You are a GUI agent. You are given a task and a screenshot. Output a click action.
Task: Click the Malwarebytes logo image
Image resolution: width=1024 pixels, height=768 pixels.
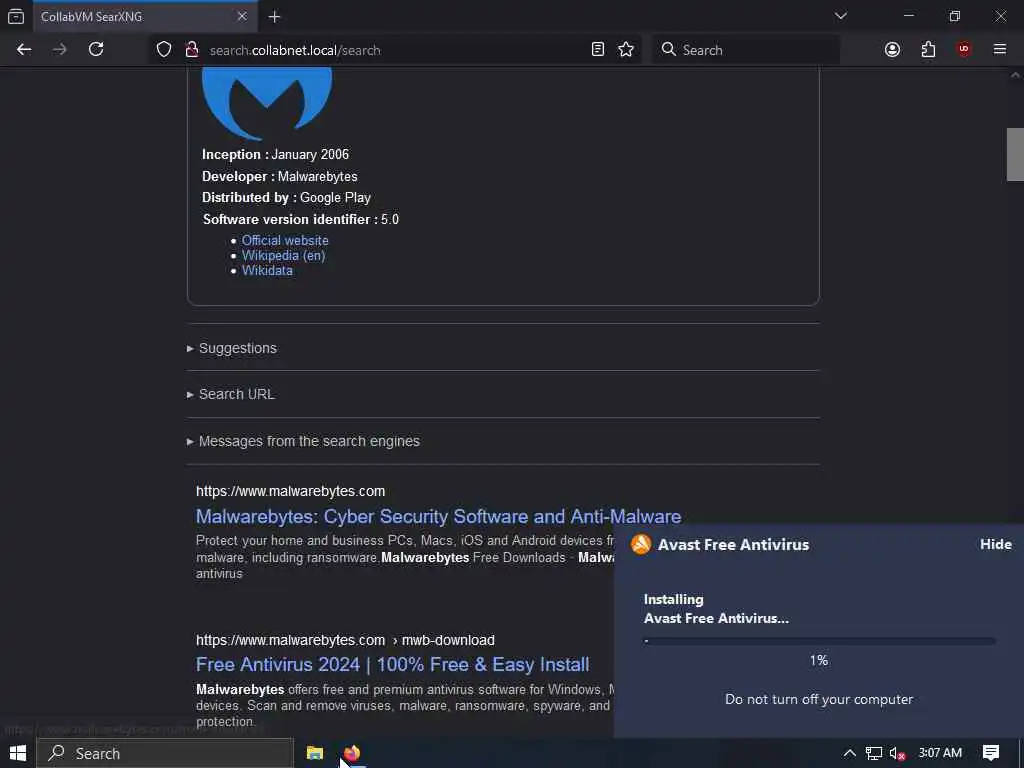[x=267, y=103]
